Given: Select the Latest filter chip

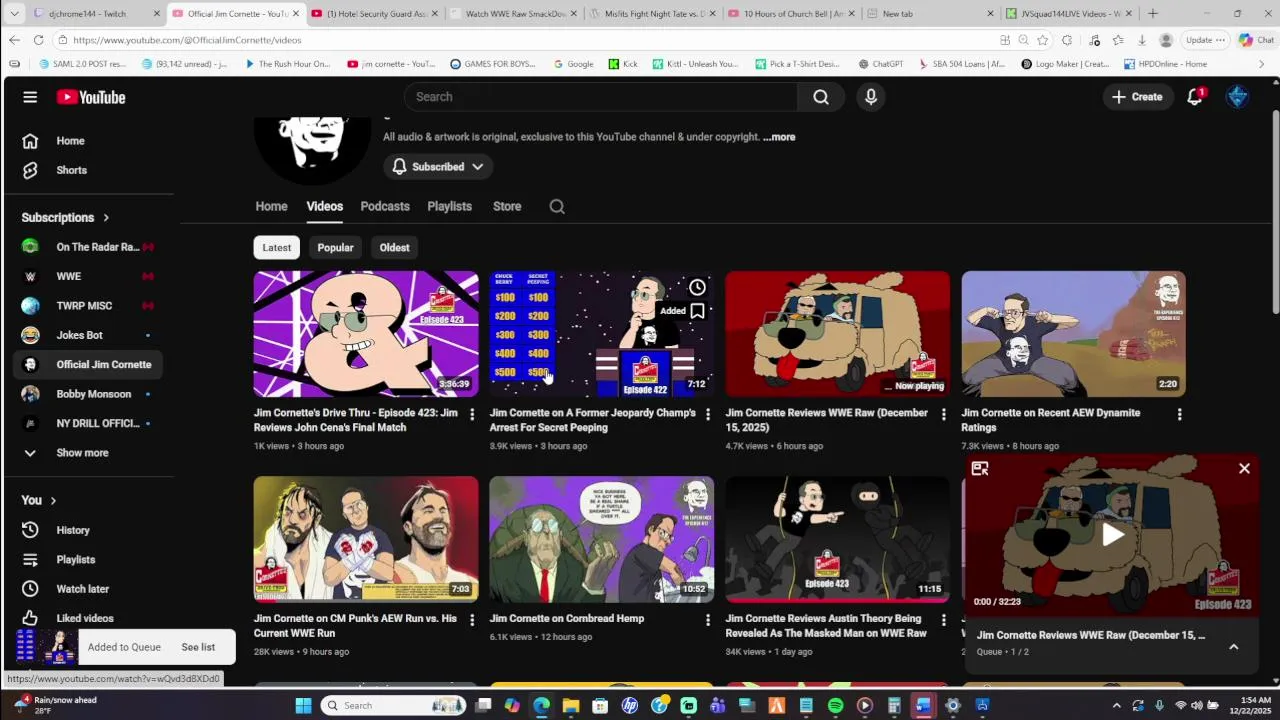Looking at the screenshot, I should pos(277,248).
